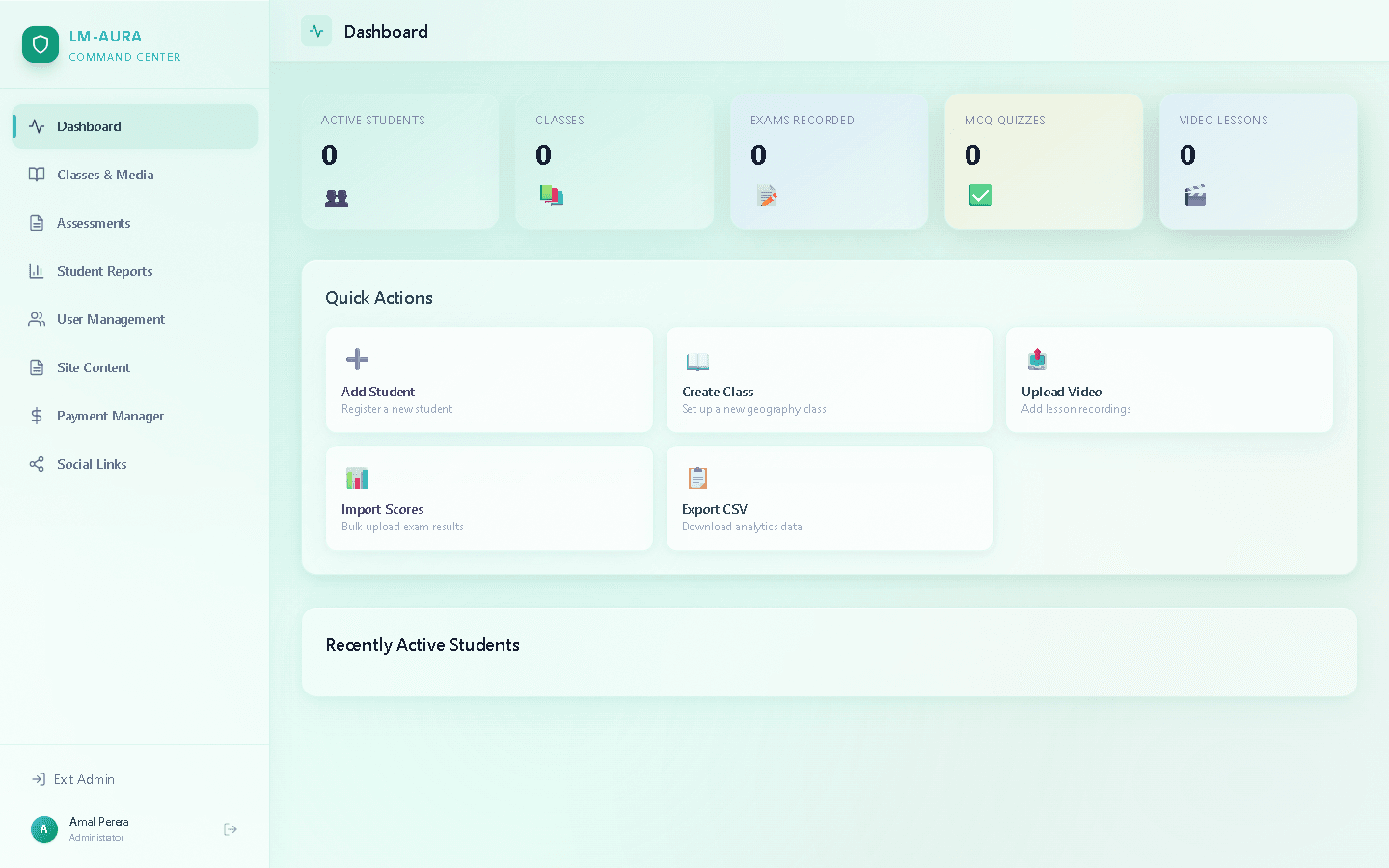Click the Exams Recorded pencil-paper icon
Image resolution: width=1389 pixels, height=868 pixels.
point(767,196)
